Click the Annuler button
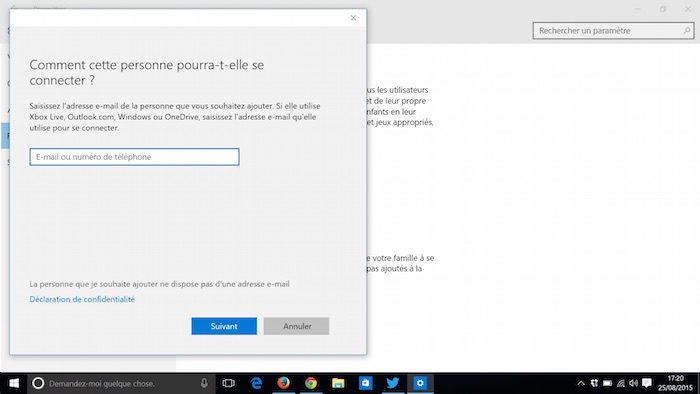The image size is (700, 394). [x=296, y=326]
